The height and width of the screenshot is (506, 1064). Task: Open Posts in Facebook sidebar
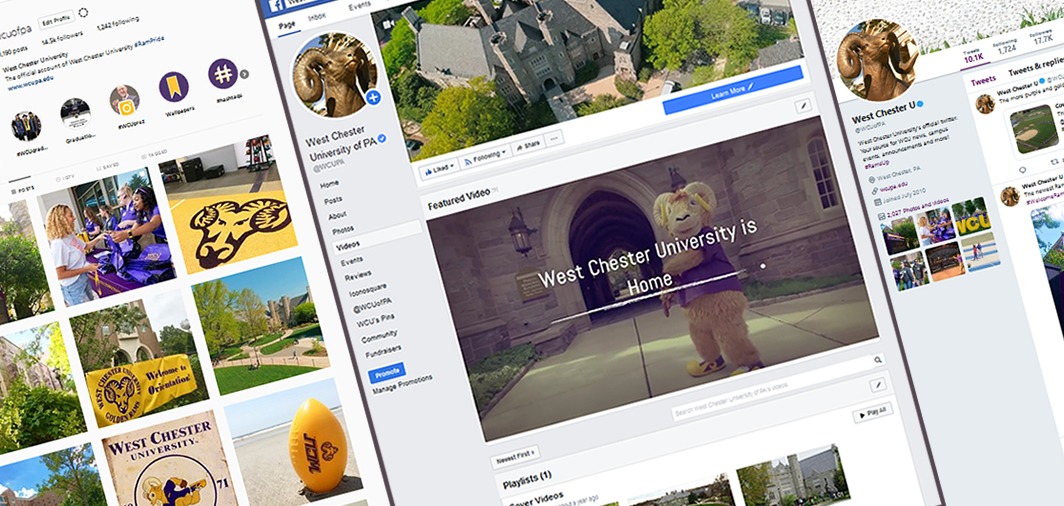tap(333, 200)
